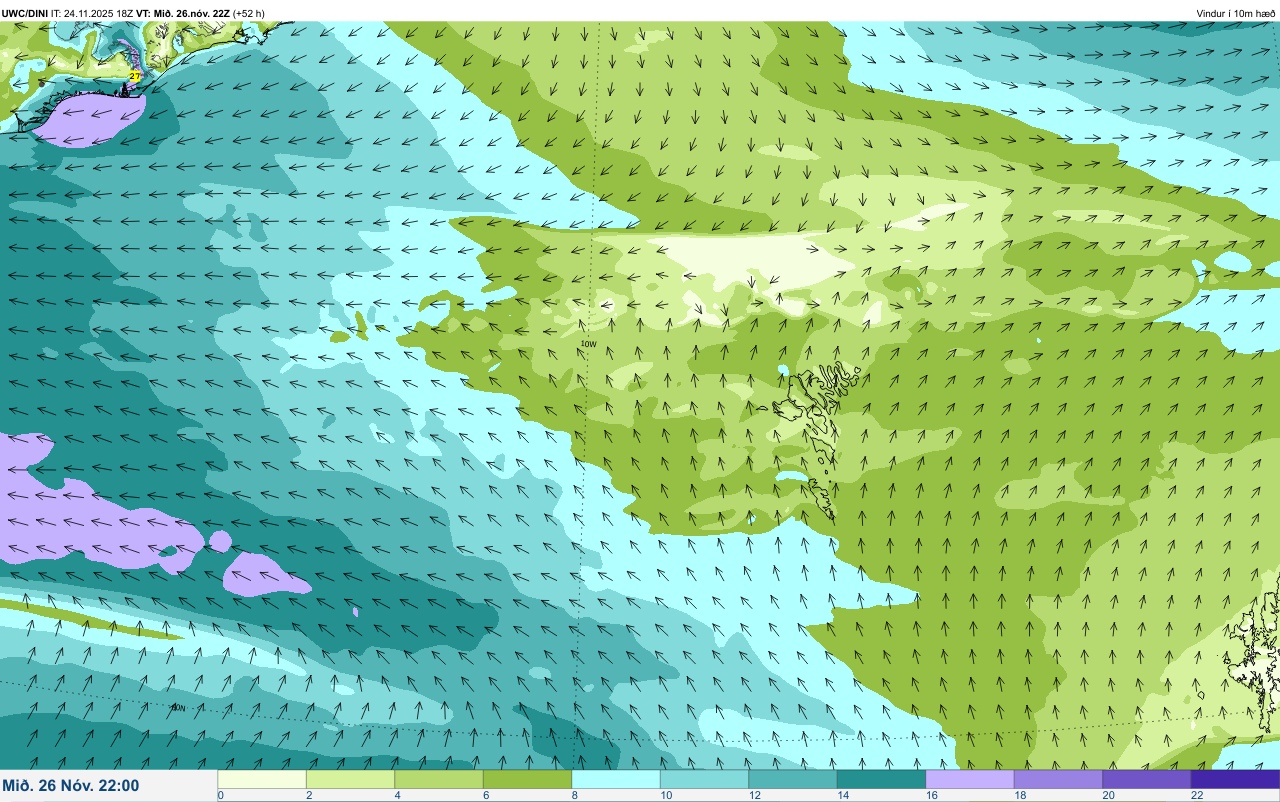
Task: Click the 'Mið. 26.nóv. 22Z' valid time text
Action: pyautogui.click(x=191, y=13)
